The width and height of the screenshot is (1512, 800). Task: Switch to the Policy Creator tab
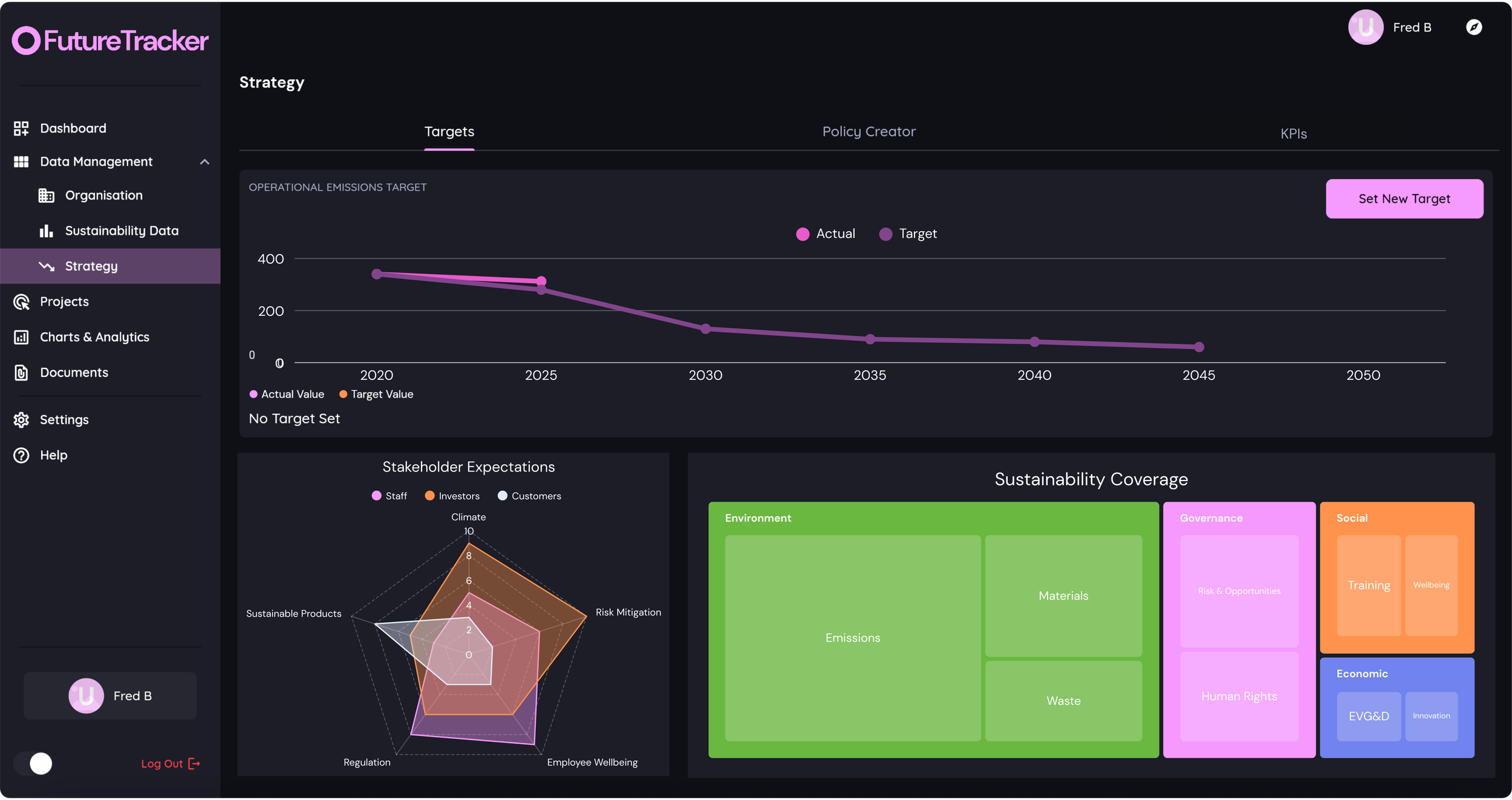868,132
